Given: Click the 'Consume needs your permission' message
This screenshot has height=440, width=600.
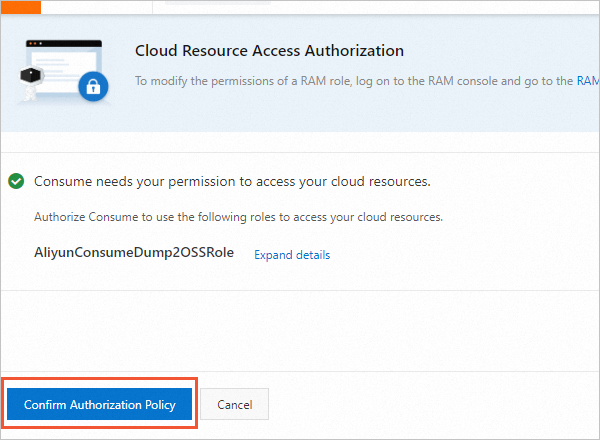Looking at the screenshot, I should pyautogui.click(x=232, y=182).
